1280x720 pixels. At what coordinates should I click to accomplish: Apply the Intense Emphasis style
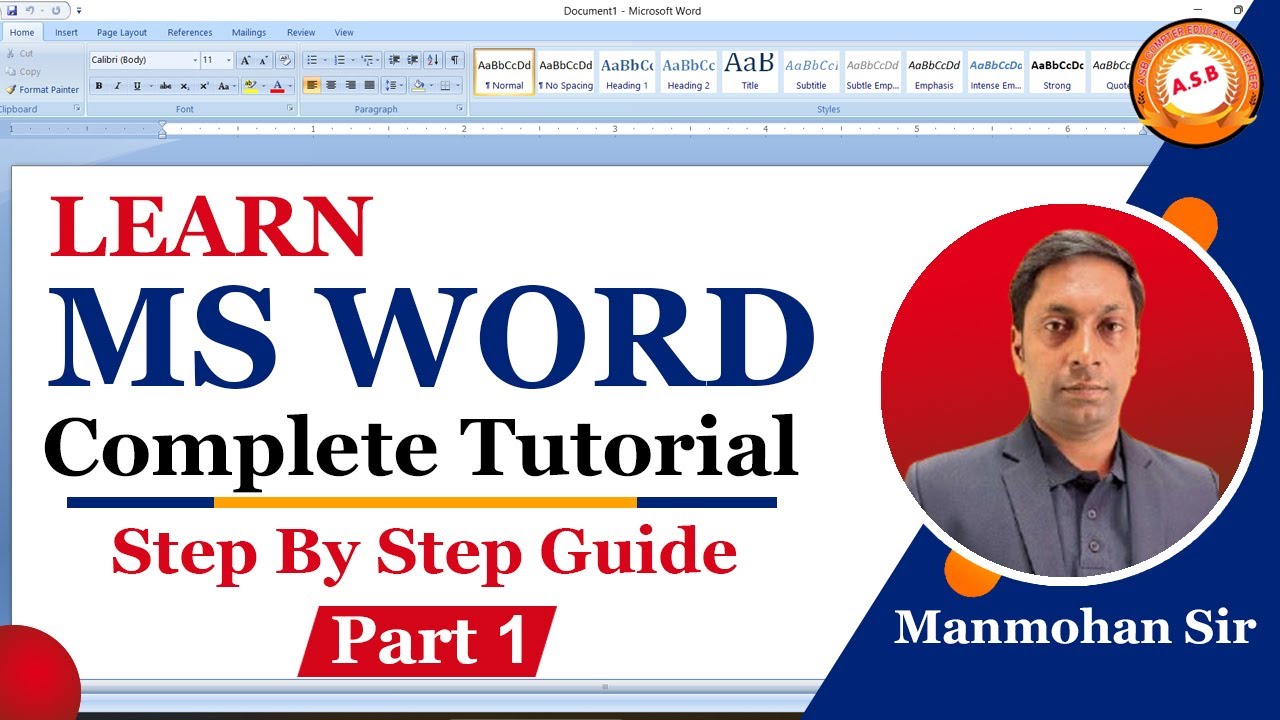point(996,72)
